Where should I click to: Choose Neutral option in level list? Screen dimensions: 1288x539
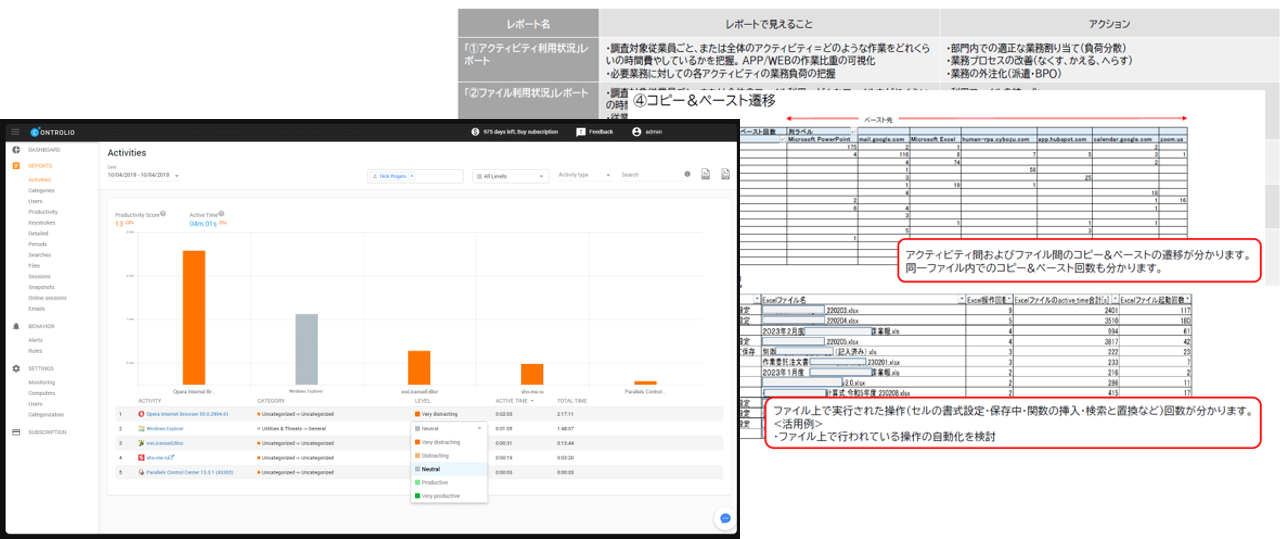448,469
